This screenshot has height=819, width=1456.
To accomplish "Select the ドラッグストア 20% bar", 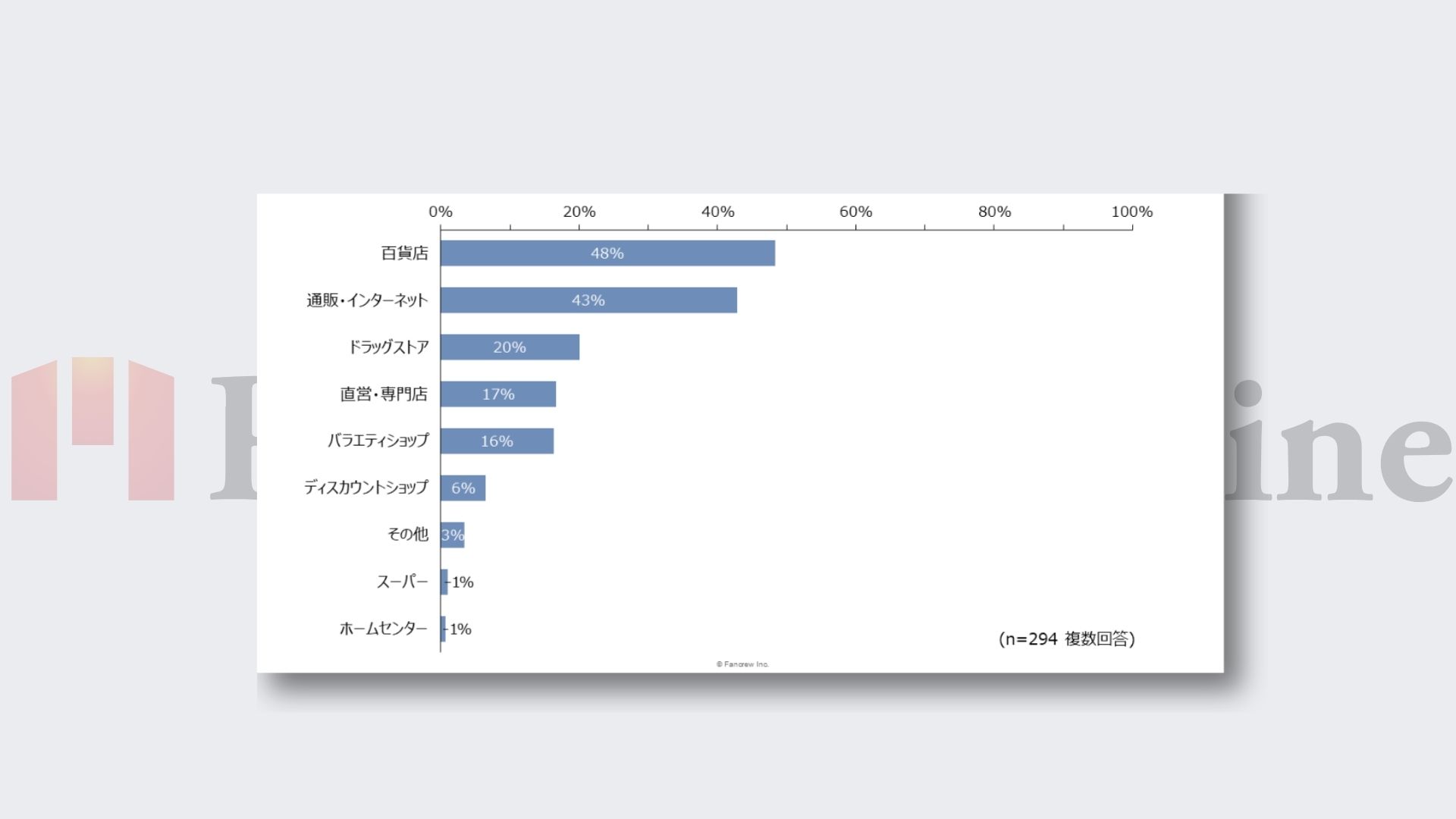I will [510, 347].
